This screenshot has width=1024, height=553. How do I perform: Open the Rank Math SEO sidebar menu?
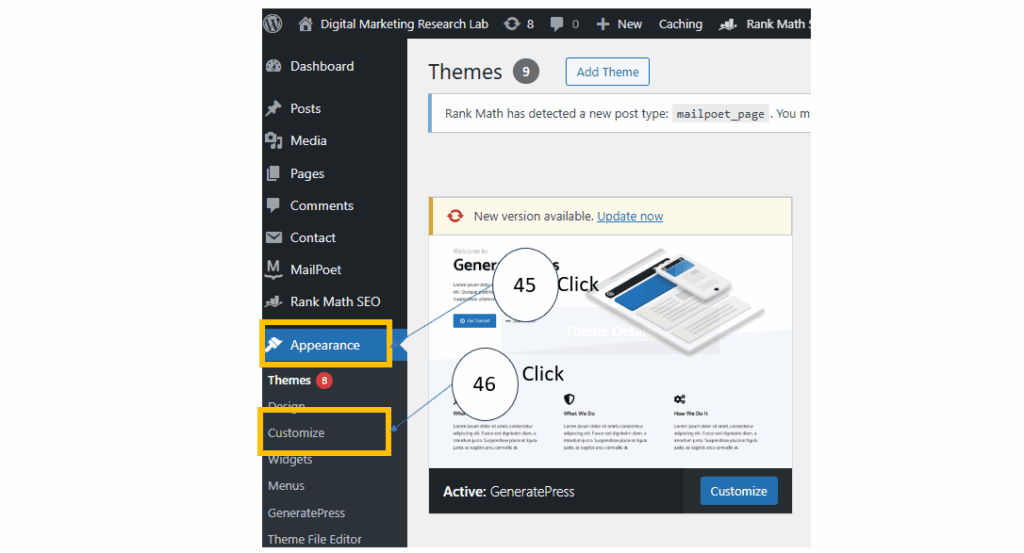[x=334, y=301]
